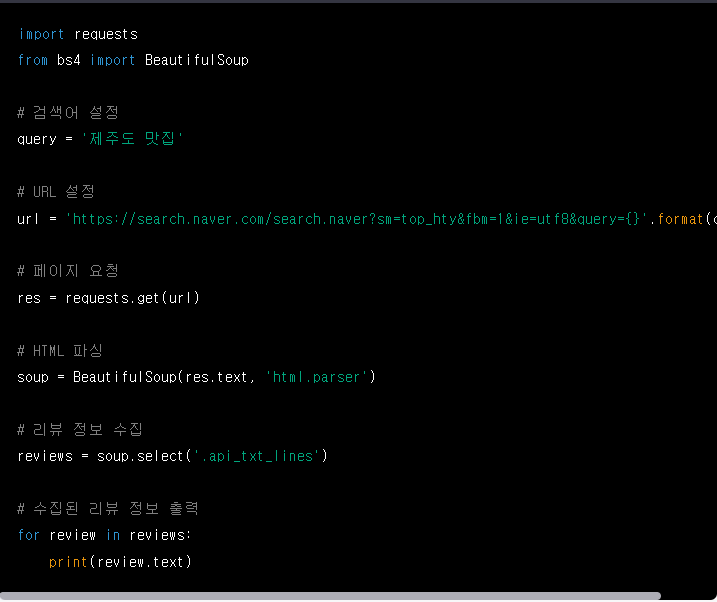
Task: Click the 'for review in reviews:' line
Action: click(x=104, y=535)
